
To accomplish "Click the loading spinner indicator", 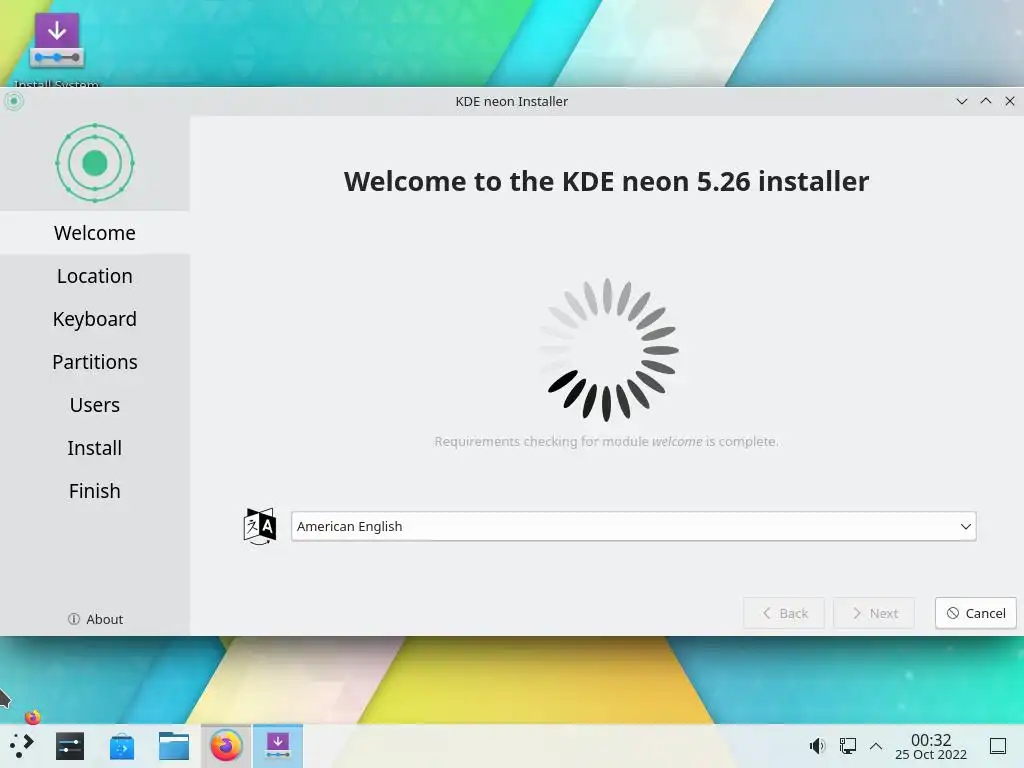I will click(x=607, y=350).
